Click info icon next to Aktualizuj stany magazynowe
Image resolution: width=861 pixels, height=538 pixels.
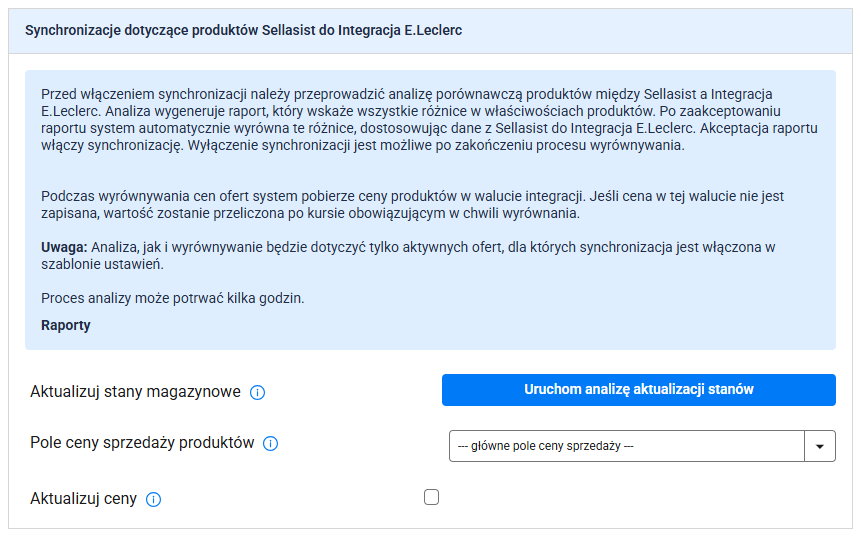pos(257,392)
